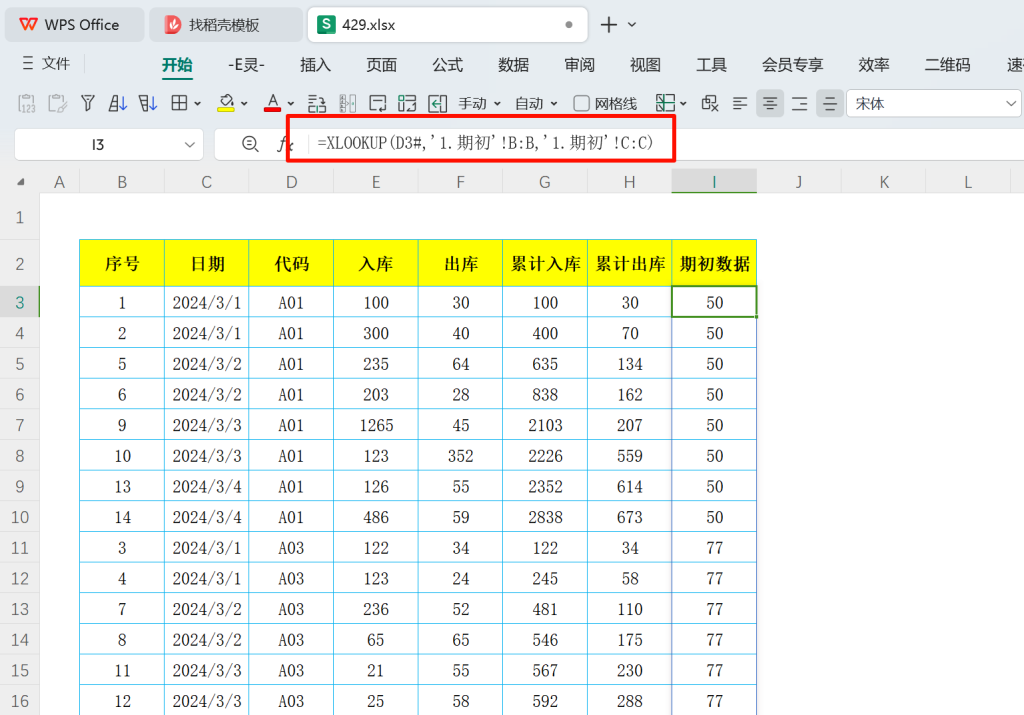Viewport: 1024px width, 715px height.
Task: Click the find-and-clear icon beside freeze panes
Action: tap(710, 103)
